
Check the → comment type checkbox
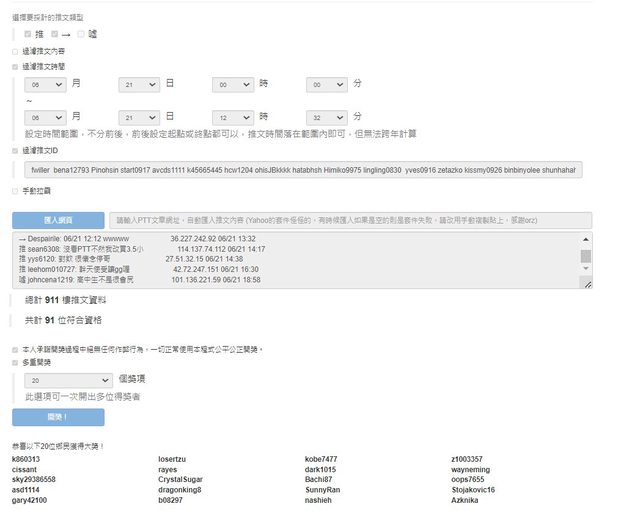click(x=53, y=34)
